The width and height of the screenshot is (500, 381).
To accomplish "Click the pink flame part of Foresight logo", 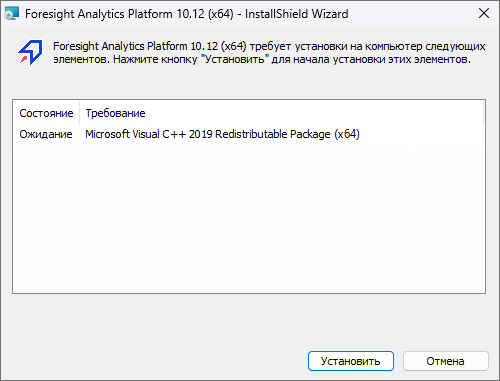I will tap(24, 60).
